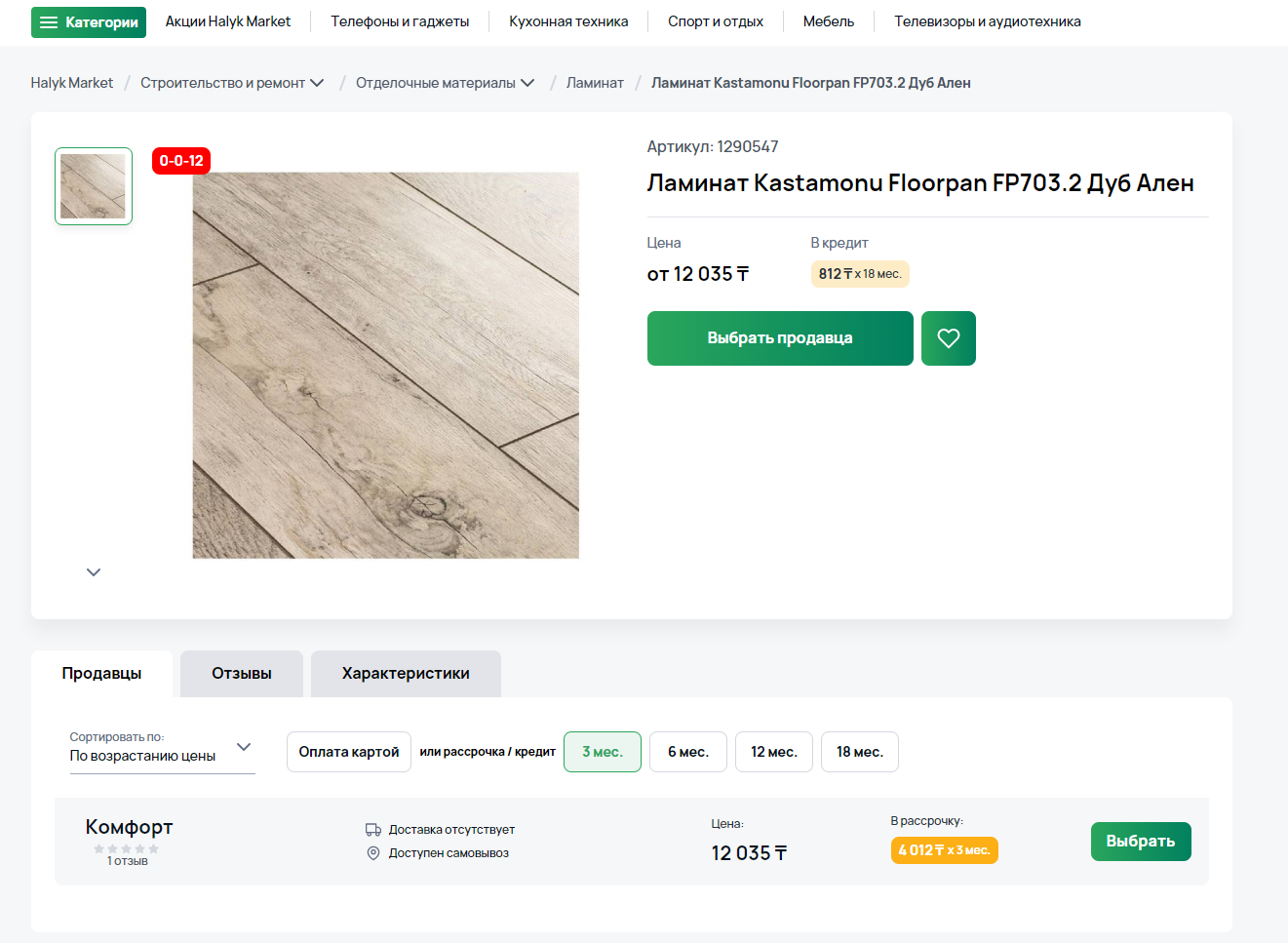Click the delivery truck icon in the Комфорт row
The height and width of the screenshot is (943, 1288).
coord(373,830)
